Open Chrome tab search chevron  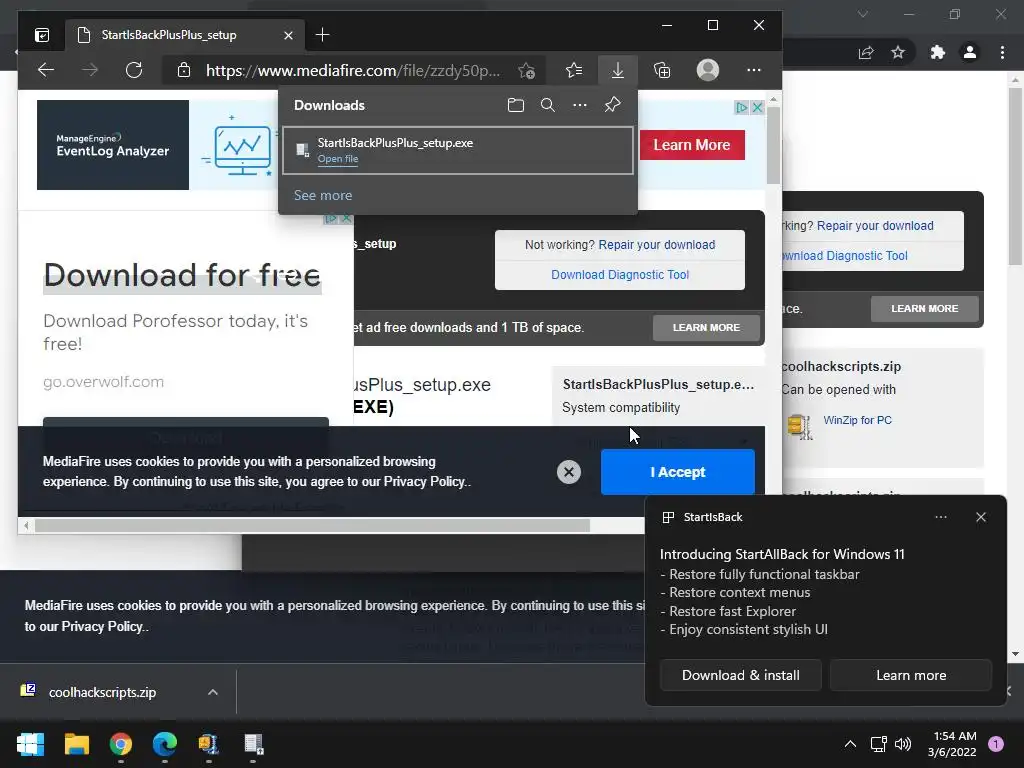[863, 14]
